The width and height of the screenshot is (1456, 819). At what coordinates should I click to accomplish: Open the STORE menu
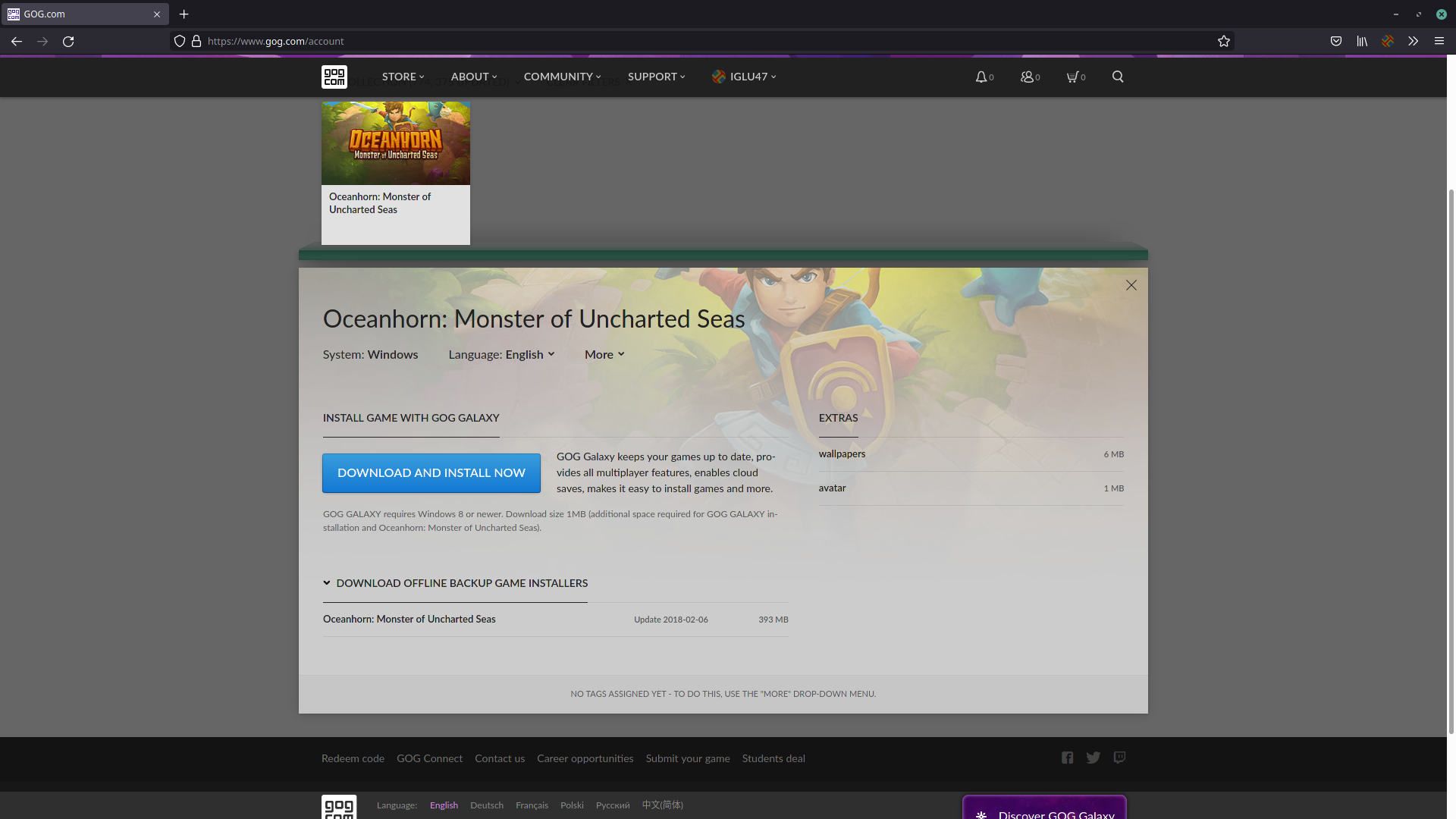pyautogui.click(x=403, y=77)
